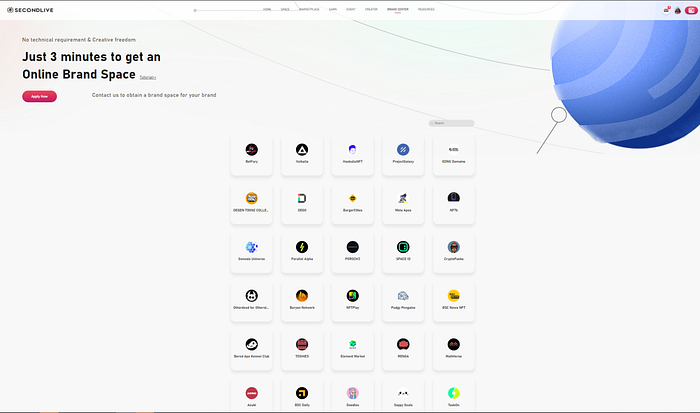Open the MathVerse brand card
Viewport: 700px width, 413px height.
pyautogui.click(x=454, y=350)
